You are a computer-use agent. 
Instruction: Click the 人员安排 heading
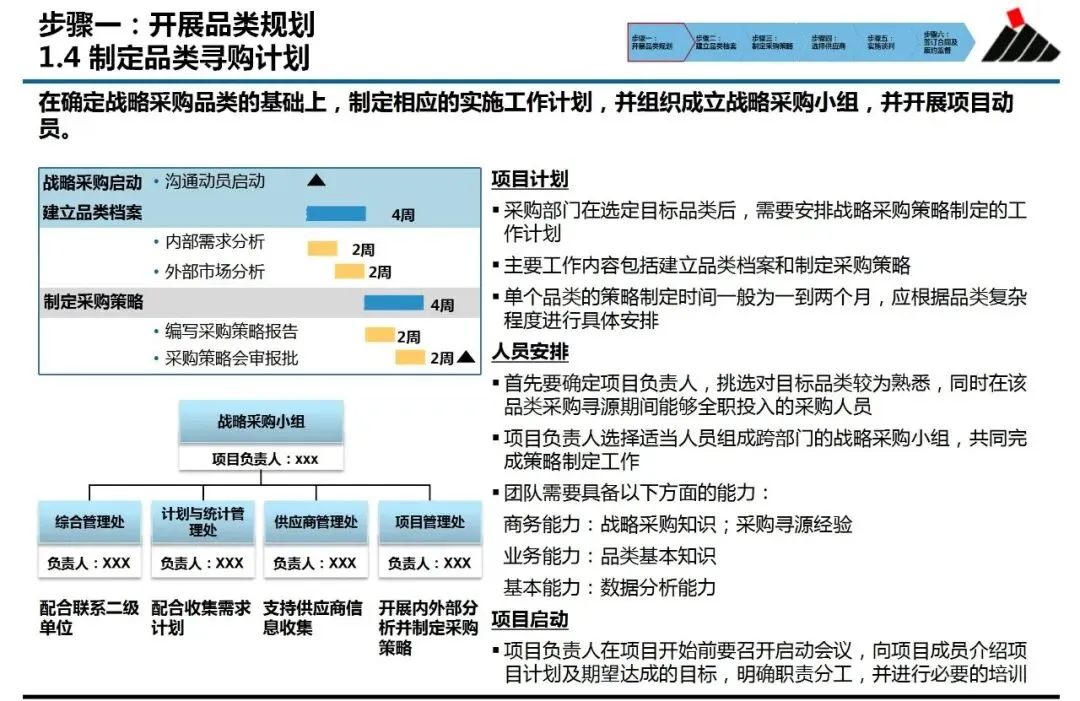(x=530, y=351)
